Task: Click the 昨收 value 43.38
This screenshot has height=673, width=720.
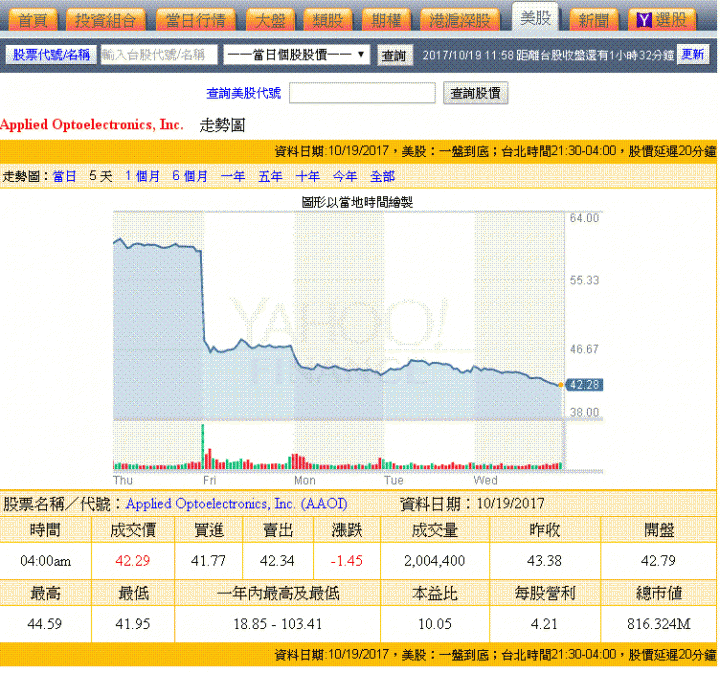Action: [545, 561]
